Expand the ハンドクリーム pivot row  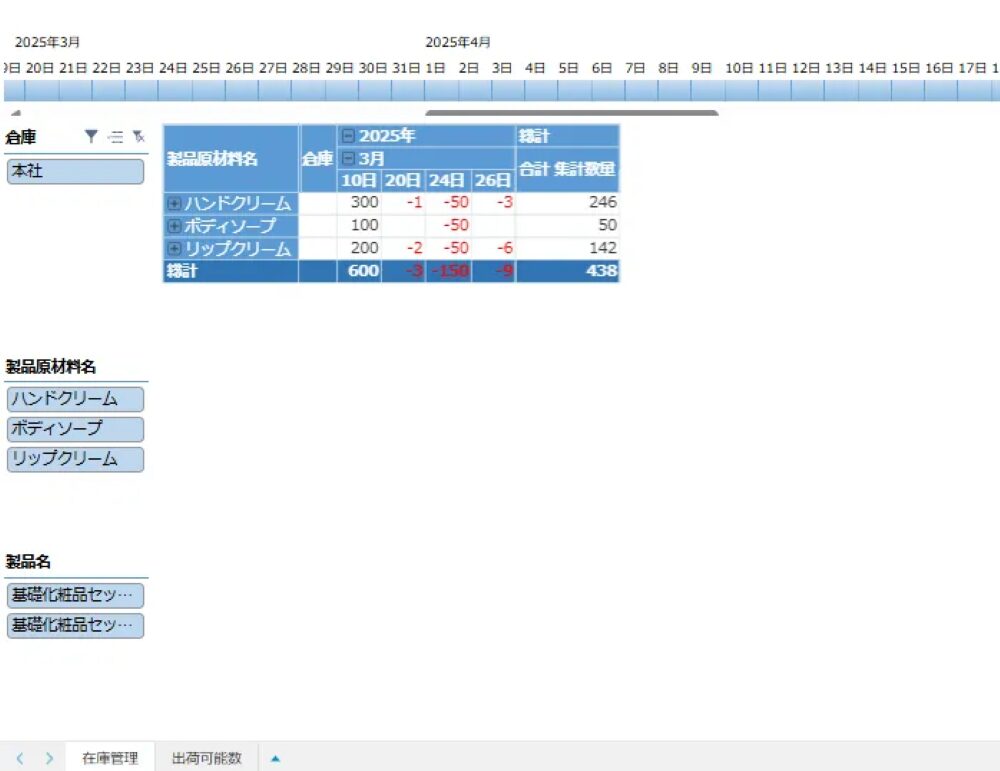(x=174, y=203)
